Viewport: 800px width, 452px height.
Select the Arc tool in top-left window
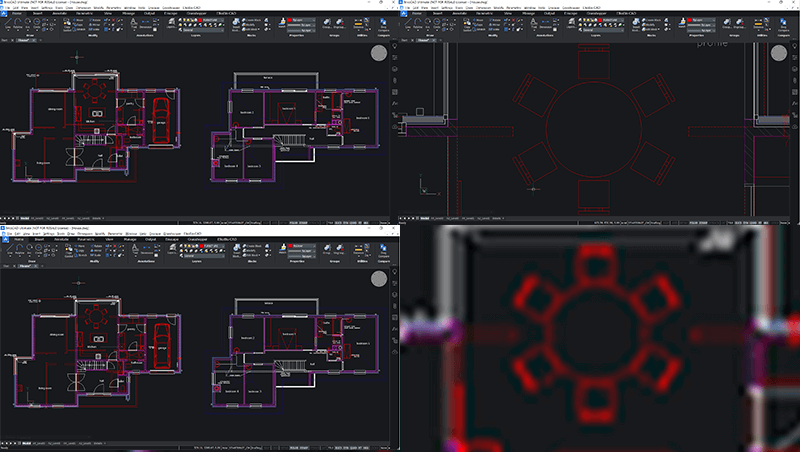point(28,22)
